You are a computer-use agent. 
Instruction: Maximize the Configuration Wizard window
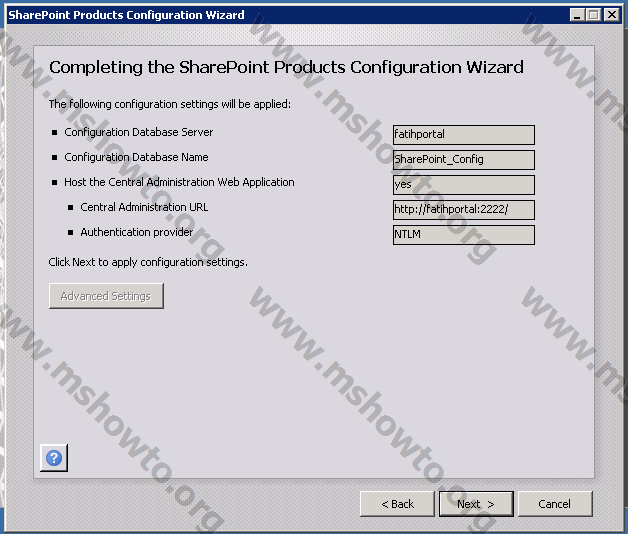point(594,15)
